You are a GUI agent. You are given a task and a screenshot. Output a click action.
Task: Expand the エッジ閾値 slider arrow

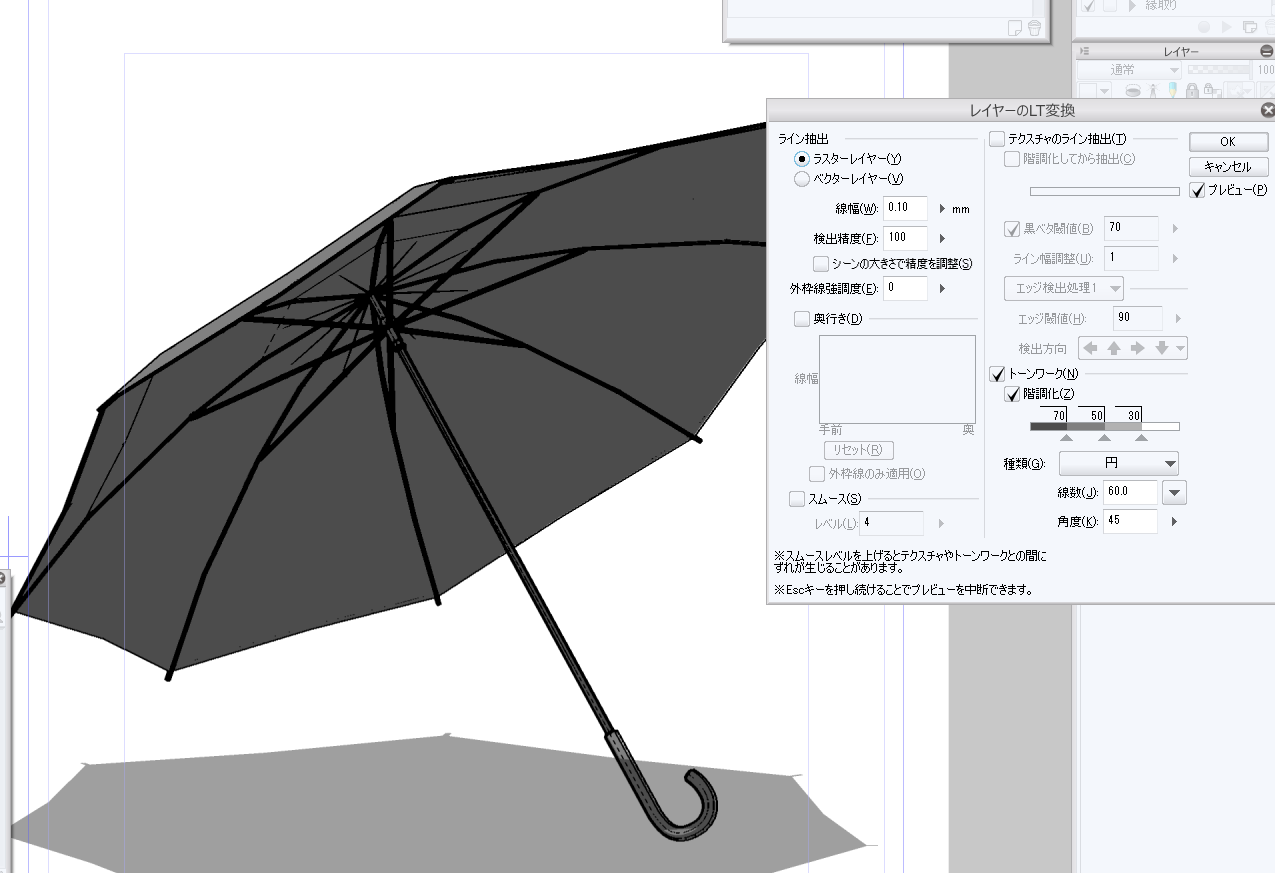tap(1178, 318)
